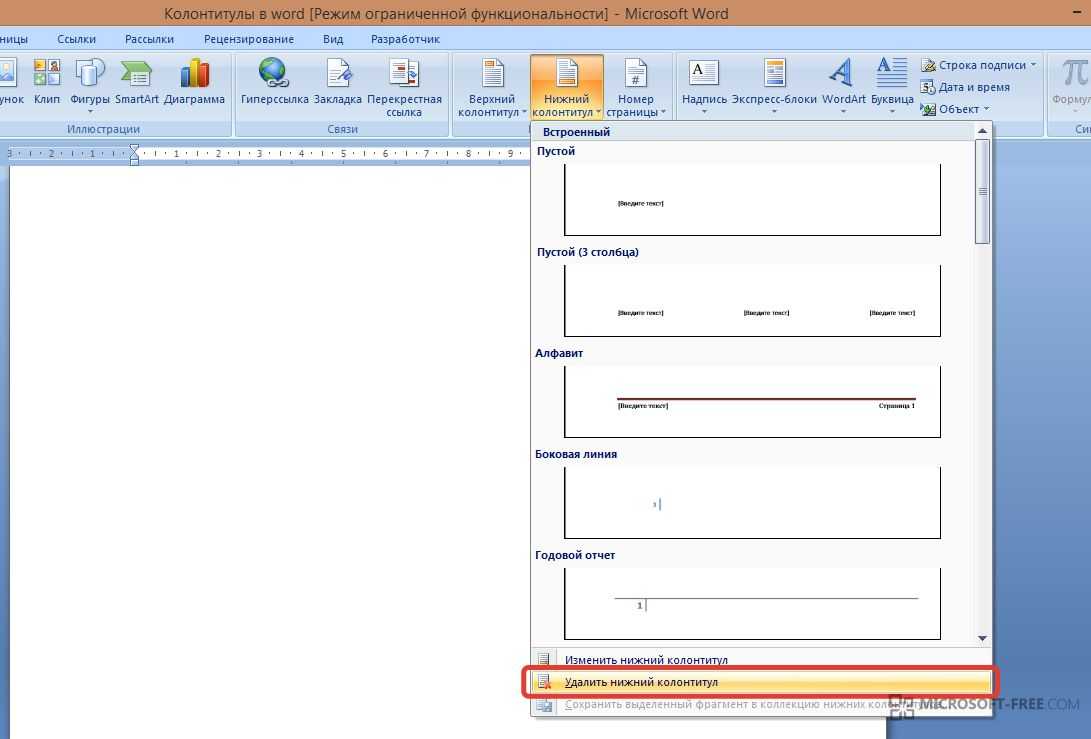Insert an Объект object
1091x739 pixels.
pos(950,109)
